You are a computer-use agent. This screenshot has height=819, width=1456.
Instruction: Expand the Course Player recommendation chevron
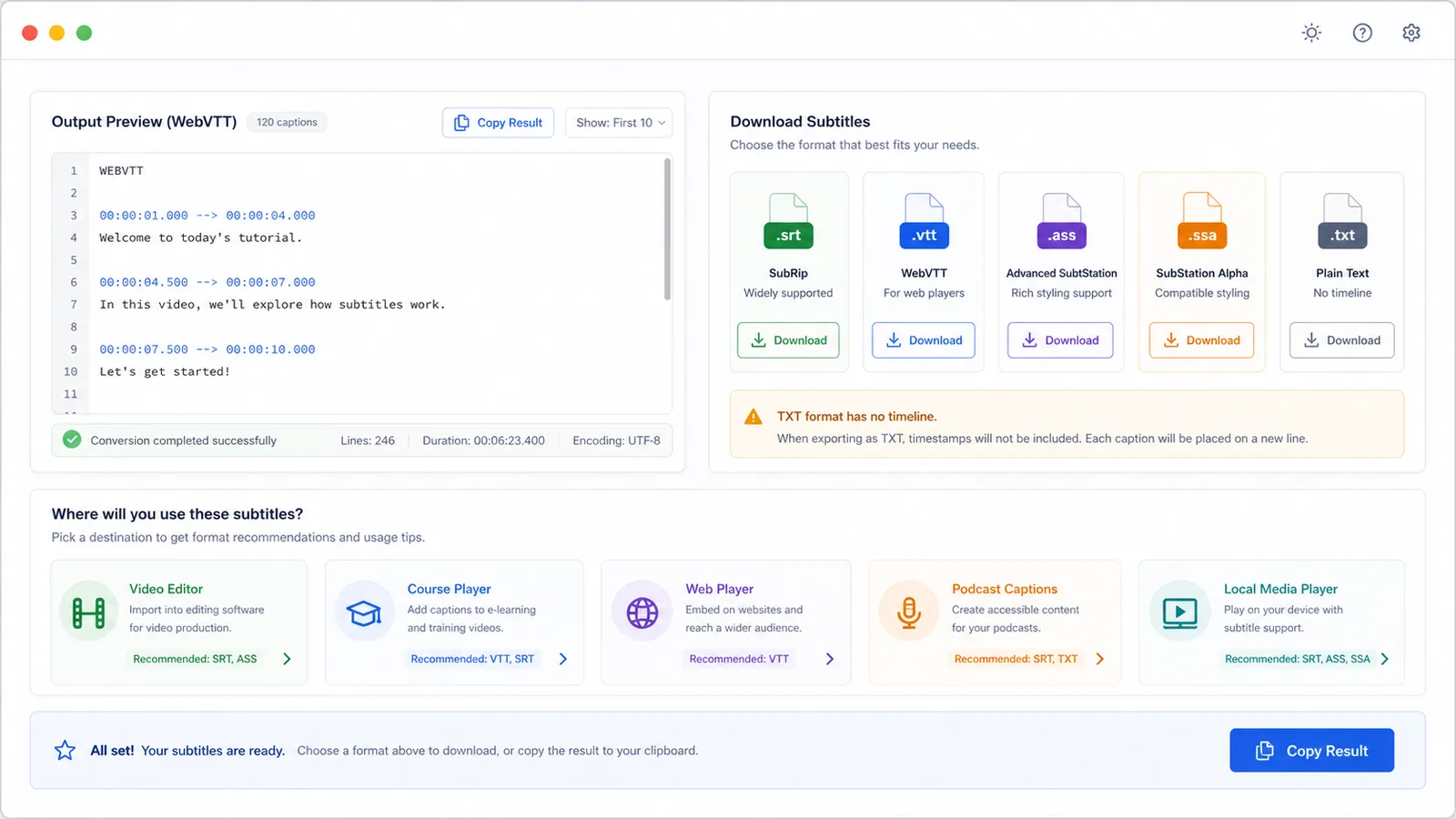562,659
